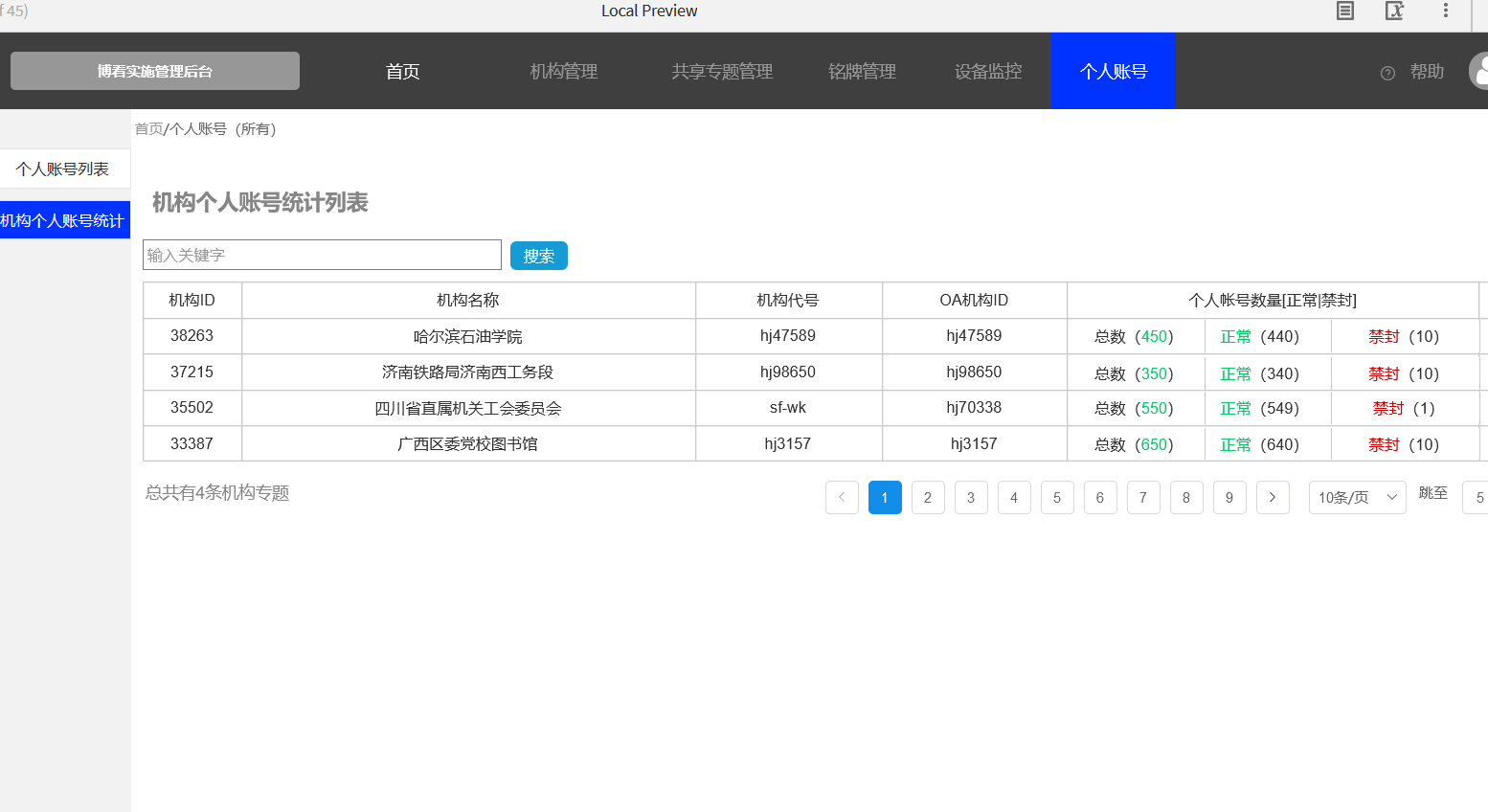1488x812 pixels.
Task: Click the 机构名称 column header
Action: [x=468, y=300]
